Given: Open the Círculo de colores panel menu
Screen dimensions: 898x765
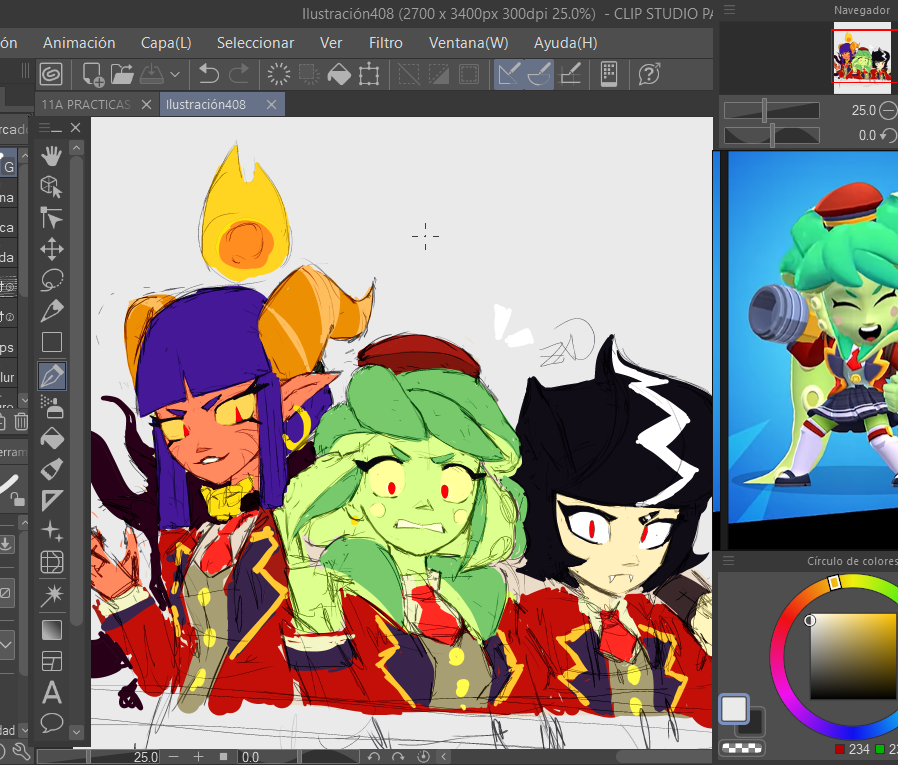Looking at the screenshot, I should click(x=728, y=561).
